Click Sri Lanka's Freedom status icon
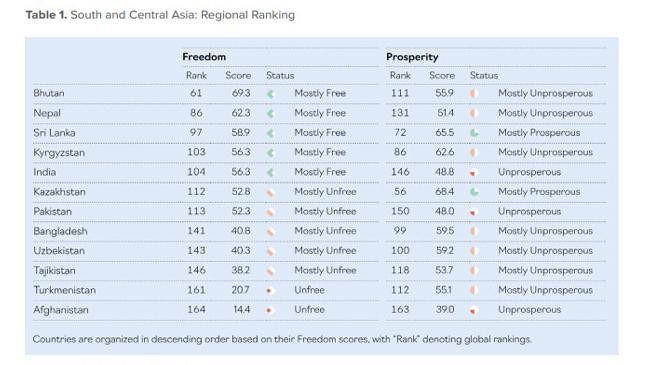 (x=271, y=133)
